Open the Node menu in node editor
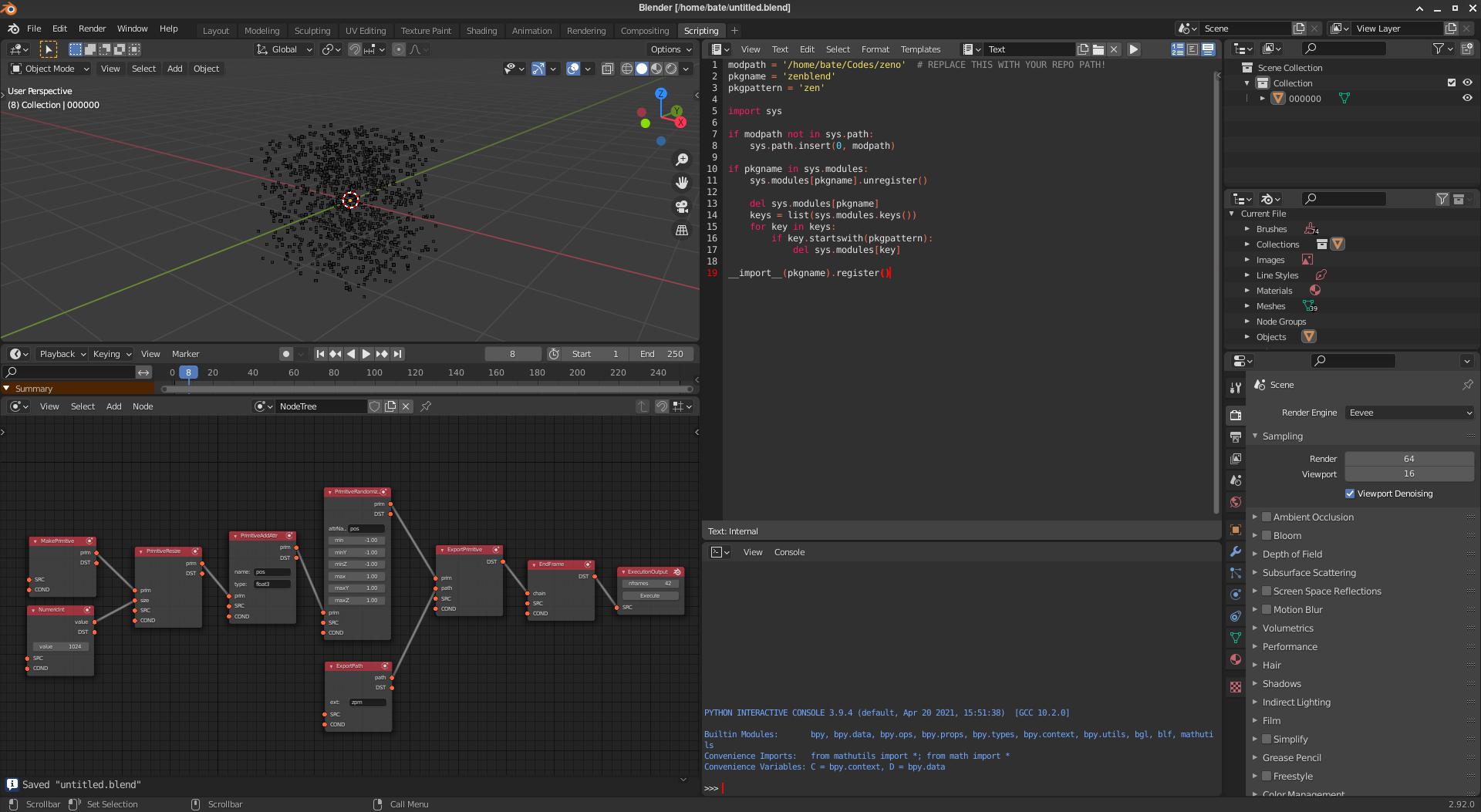The width and height of the screenshot is (1481, 812). click(143, 406)
